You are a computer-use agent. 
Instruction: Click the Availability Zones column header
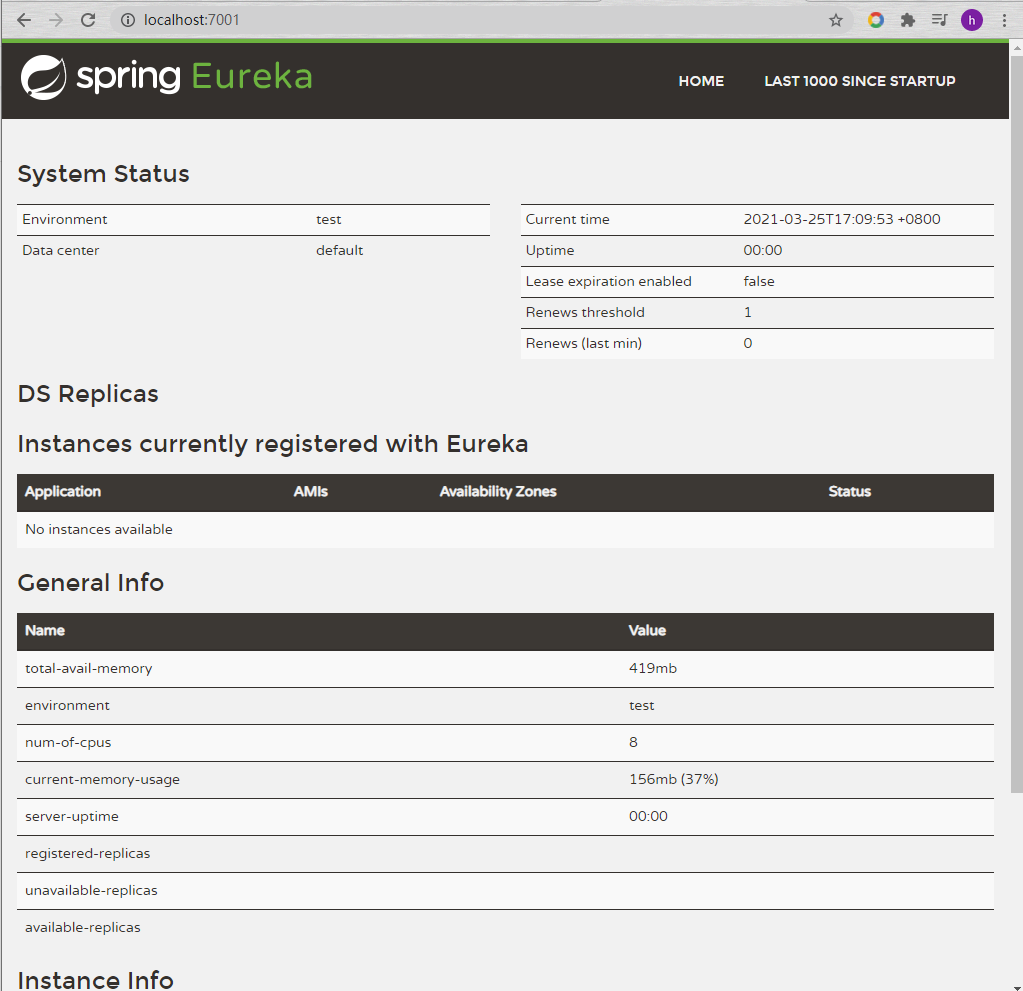click(498, 492)
